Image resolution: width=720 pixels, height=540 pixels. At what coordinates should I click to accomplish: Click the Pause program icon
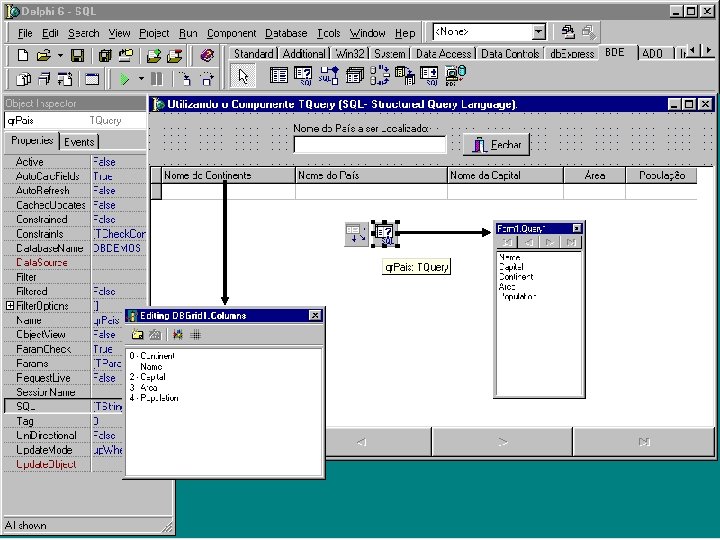coord(157,79)
